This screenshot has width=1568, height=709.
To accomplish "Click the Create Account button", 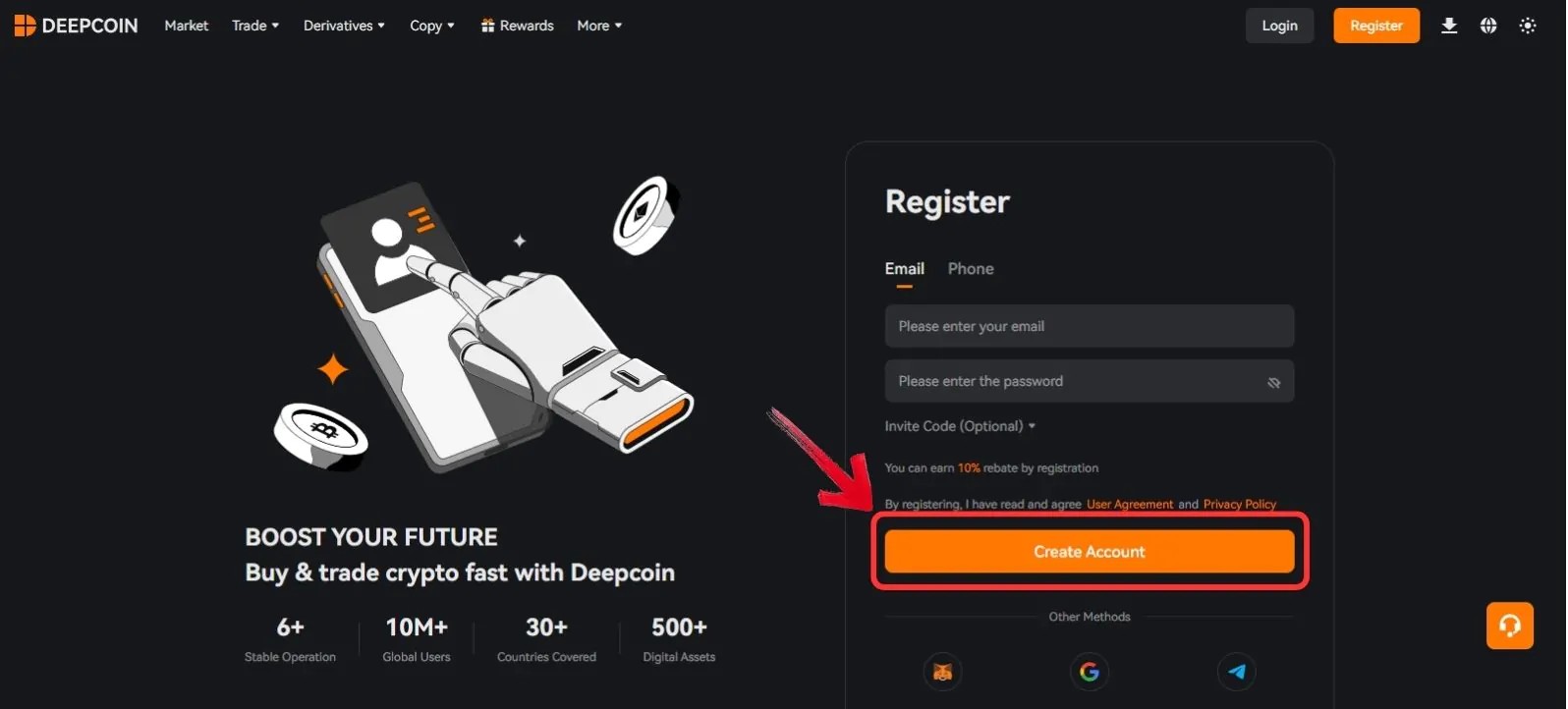I will (x=1089, y=551).
